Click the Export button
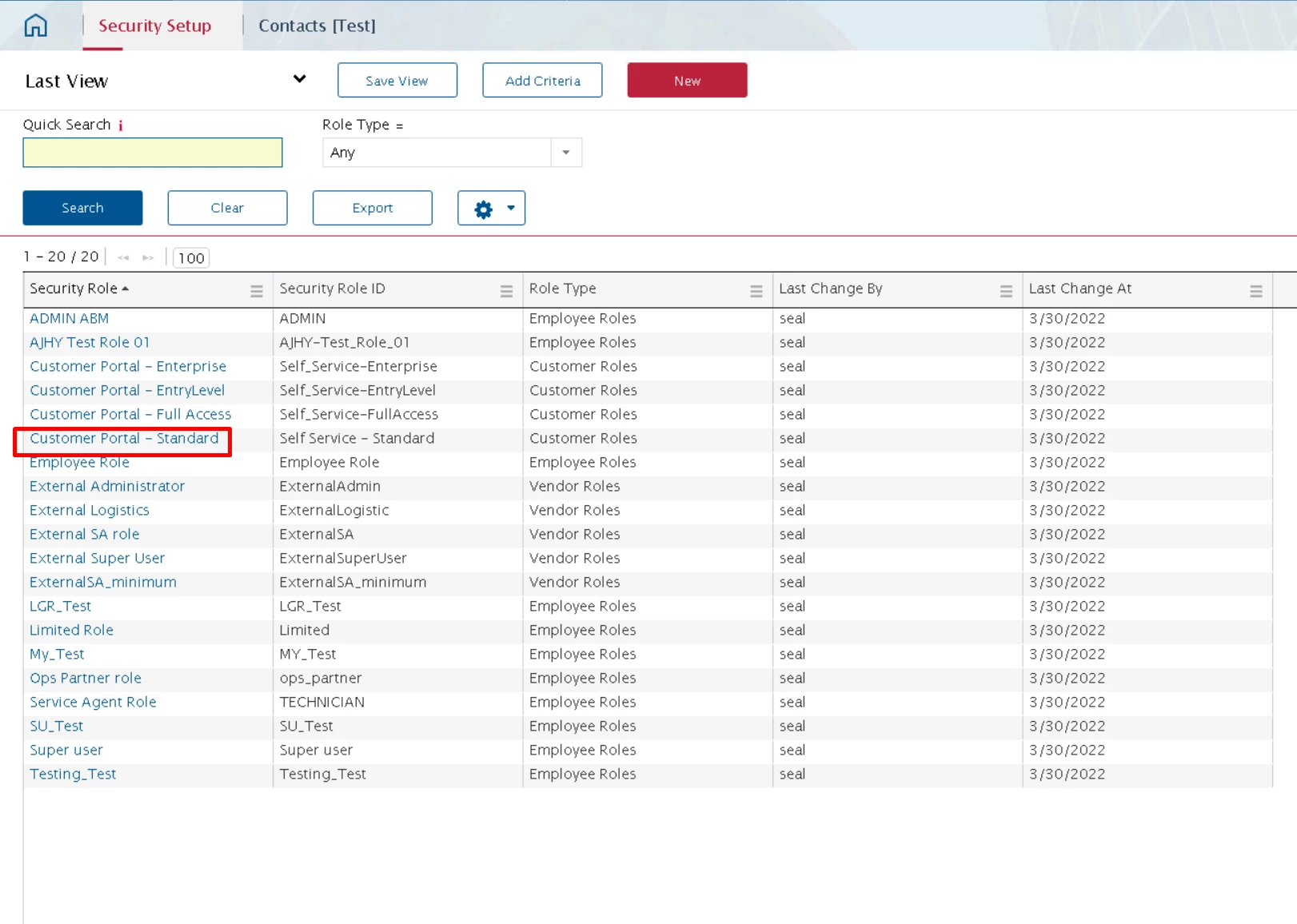 click(372, 208)
